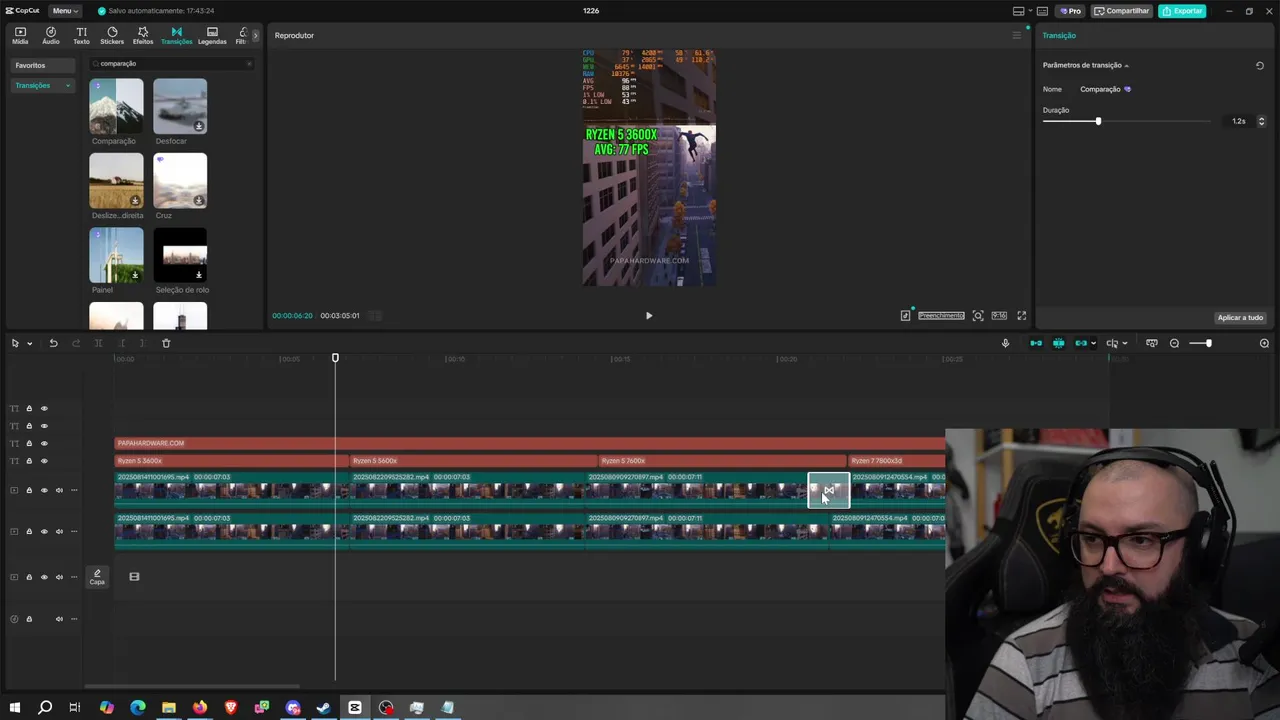Clear the transitions search text
Image resolution: width=1280 pixels, height=720 pixels.
pos(249,63)
